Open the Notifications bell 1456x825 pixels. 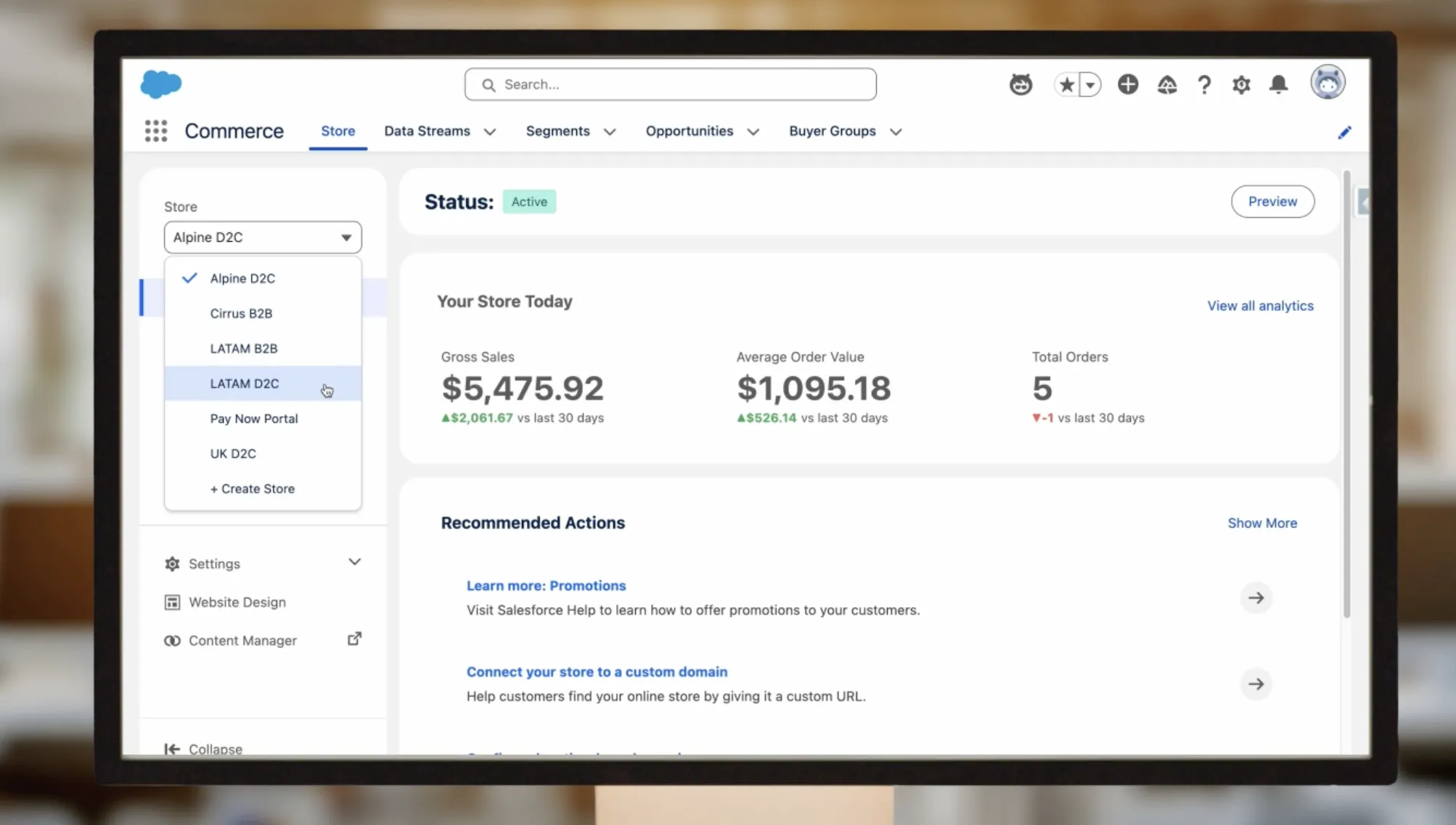pos(1279,85)
